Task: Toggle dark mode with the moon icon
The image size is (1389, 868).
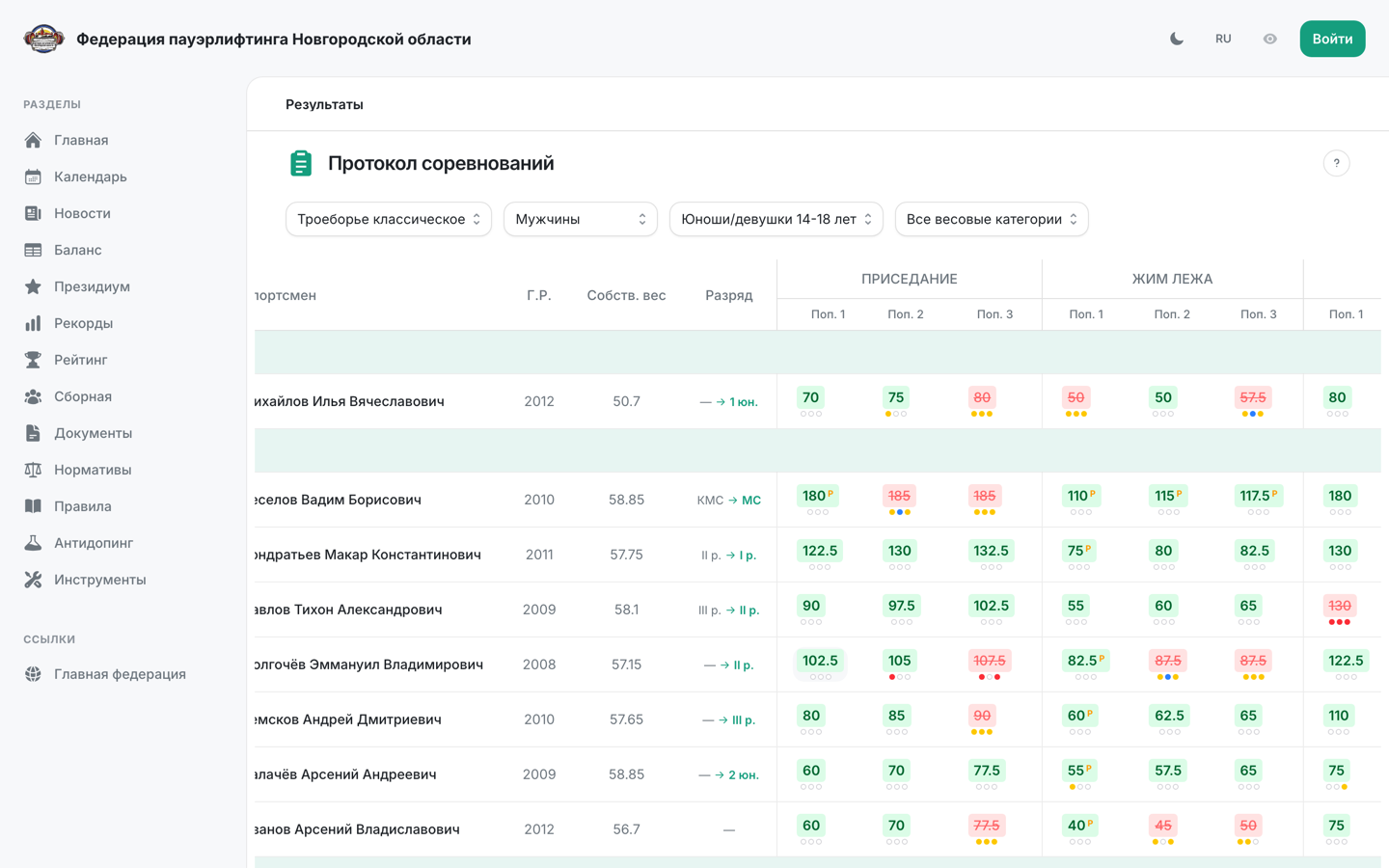Action: [1177, 39]
